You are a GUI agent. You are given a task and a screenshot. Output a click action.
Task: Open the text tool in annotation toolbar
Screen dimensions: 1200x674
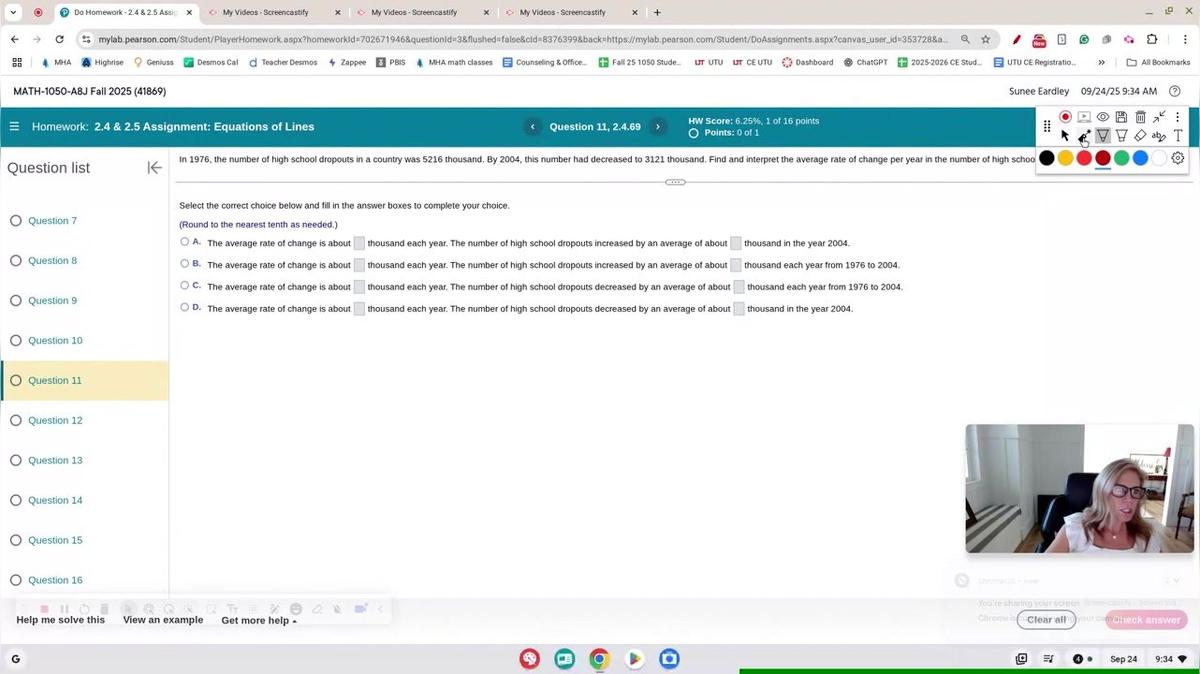1177,135
